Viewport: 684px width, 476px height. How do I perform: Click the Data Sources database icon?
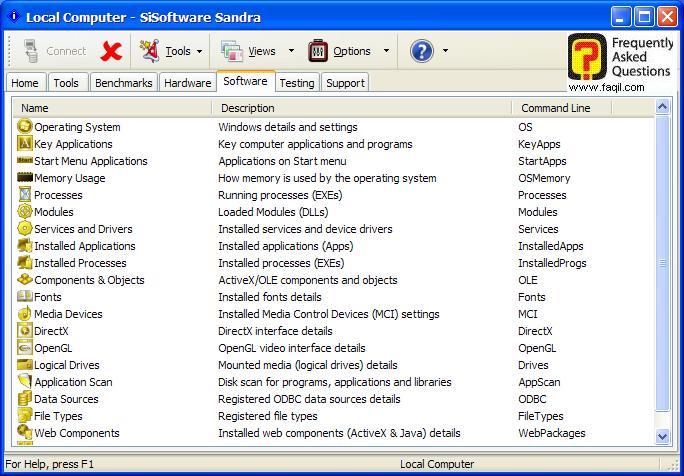coord(25,398)
